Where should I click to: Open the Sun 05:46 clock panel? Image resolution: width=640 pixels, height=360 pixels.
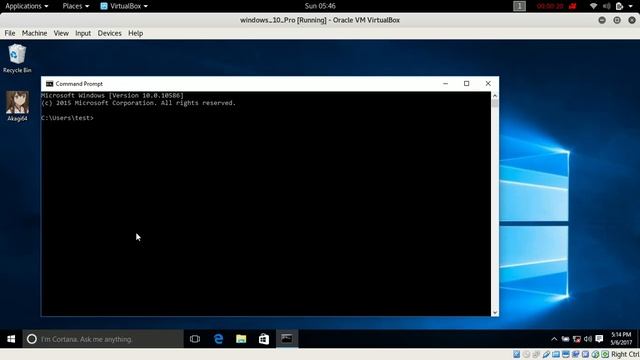(x=320, y=6)
